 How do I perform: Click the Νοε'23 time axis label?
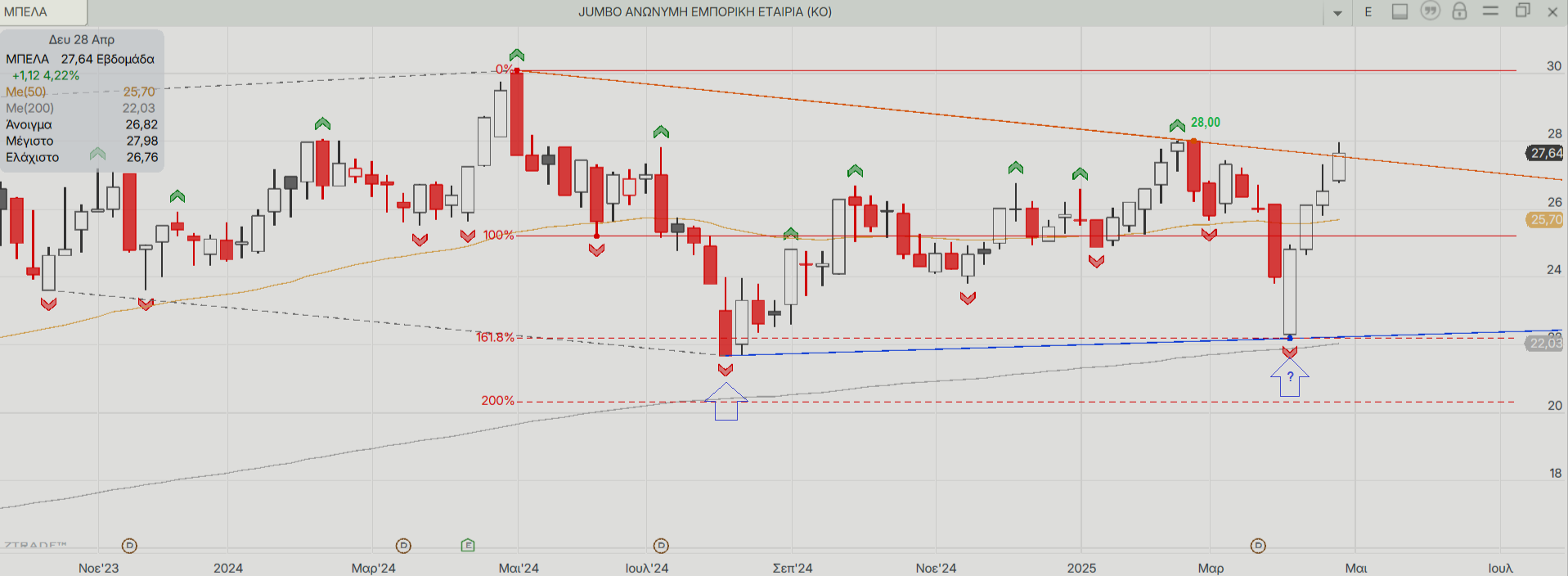(x=98, y=568)
